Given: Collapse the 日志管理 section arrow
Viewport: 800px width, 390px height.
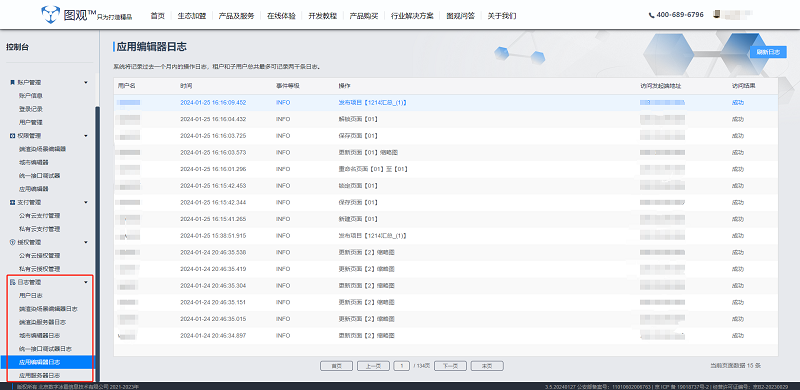Looking at the screenshot, I should (x=86, y=282).
